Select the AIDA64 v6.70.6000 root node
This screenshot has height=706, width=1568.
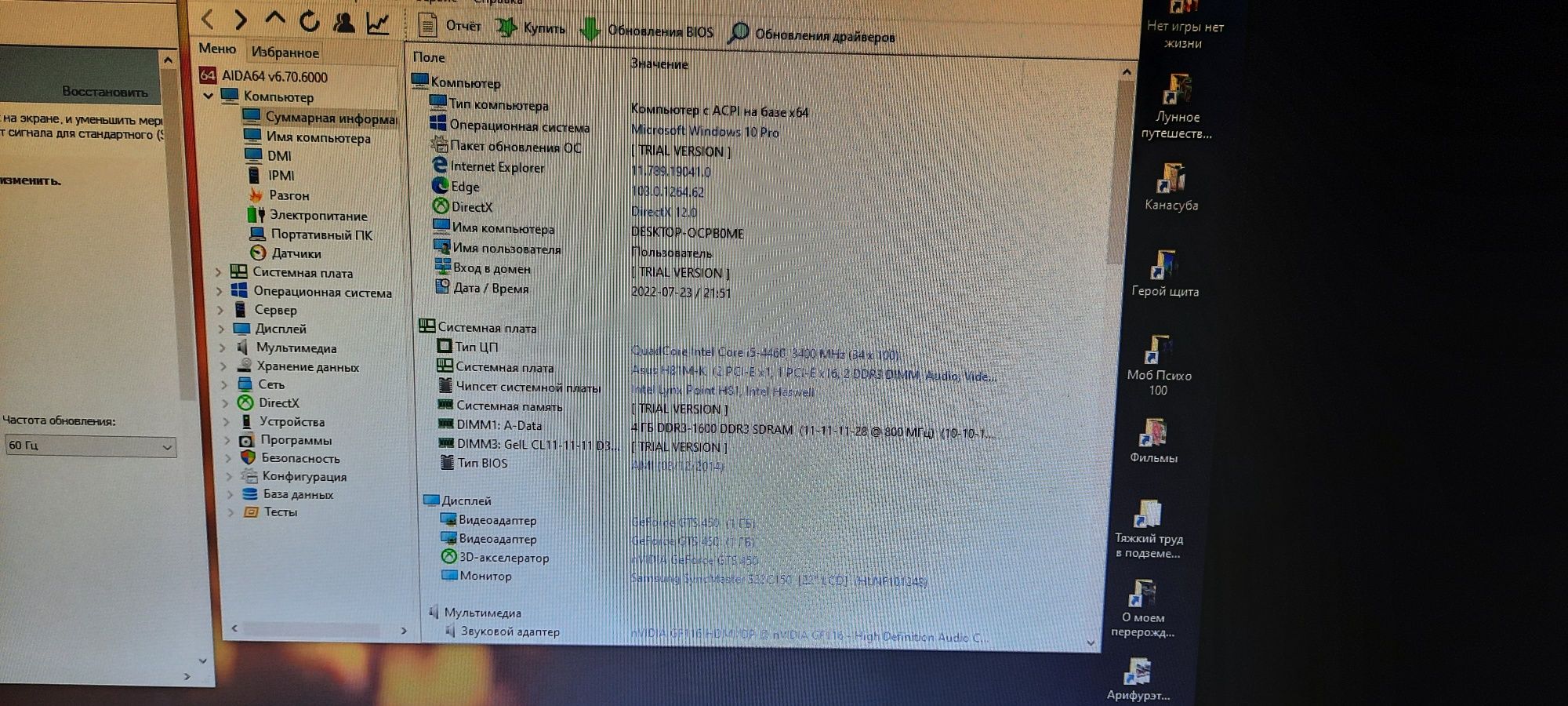[263, 76]
